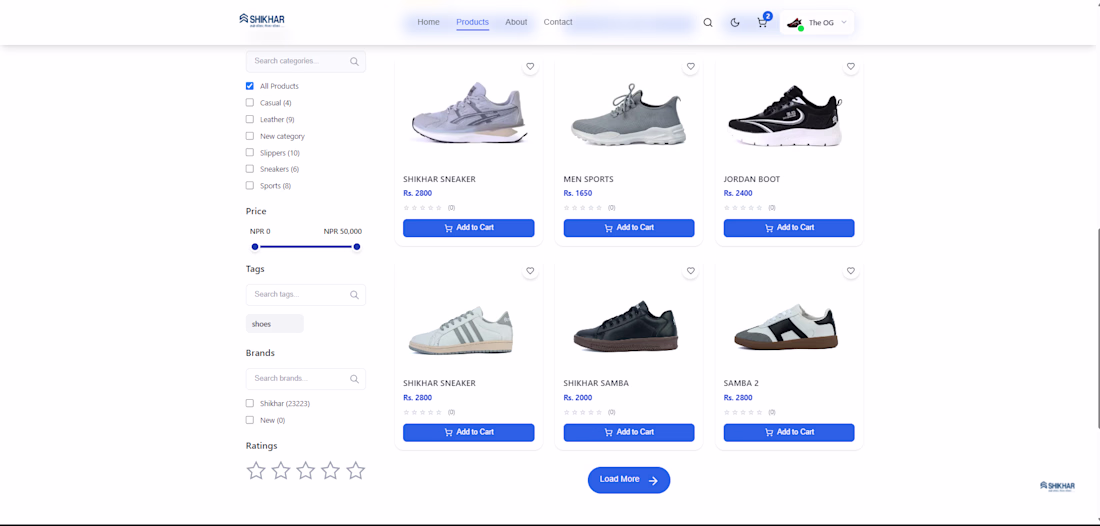
Task: Open the Samba 2 shoe image
Action: 787,326
